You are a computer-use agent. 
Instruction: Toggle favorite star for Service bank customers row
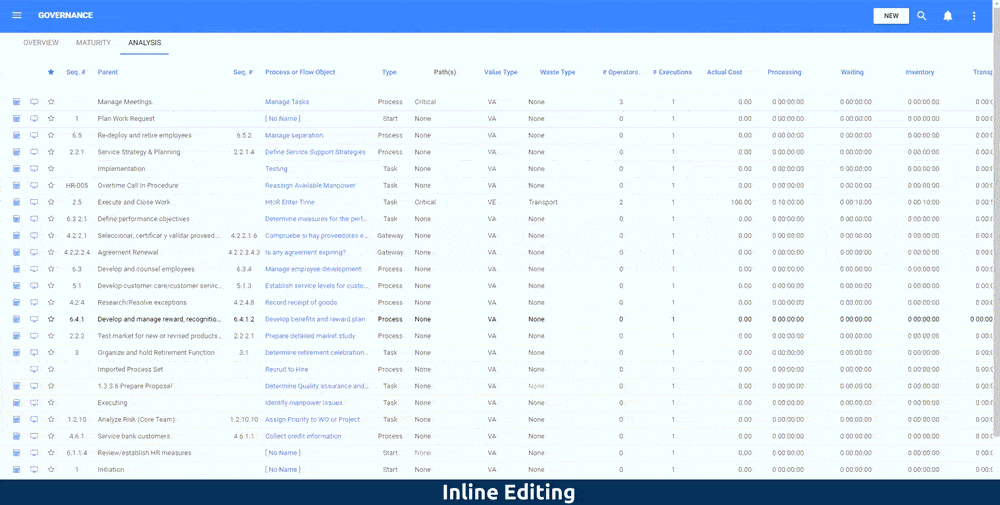(x=51, y=436)
